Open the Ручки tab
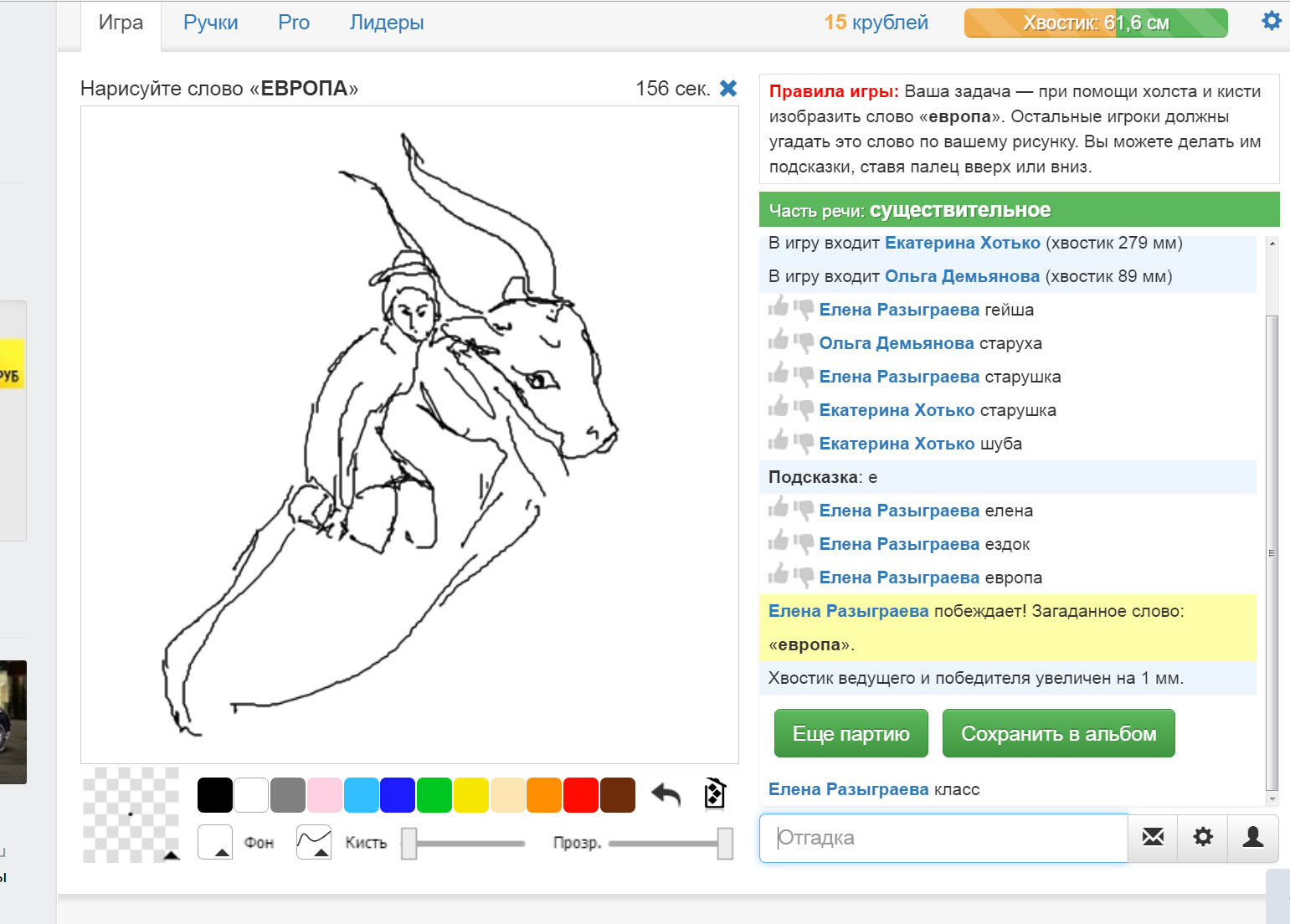 click(x=211, y=23)
